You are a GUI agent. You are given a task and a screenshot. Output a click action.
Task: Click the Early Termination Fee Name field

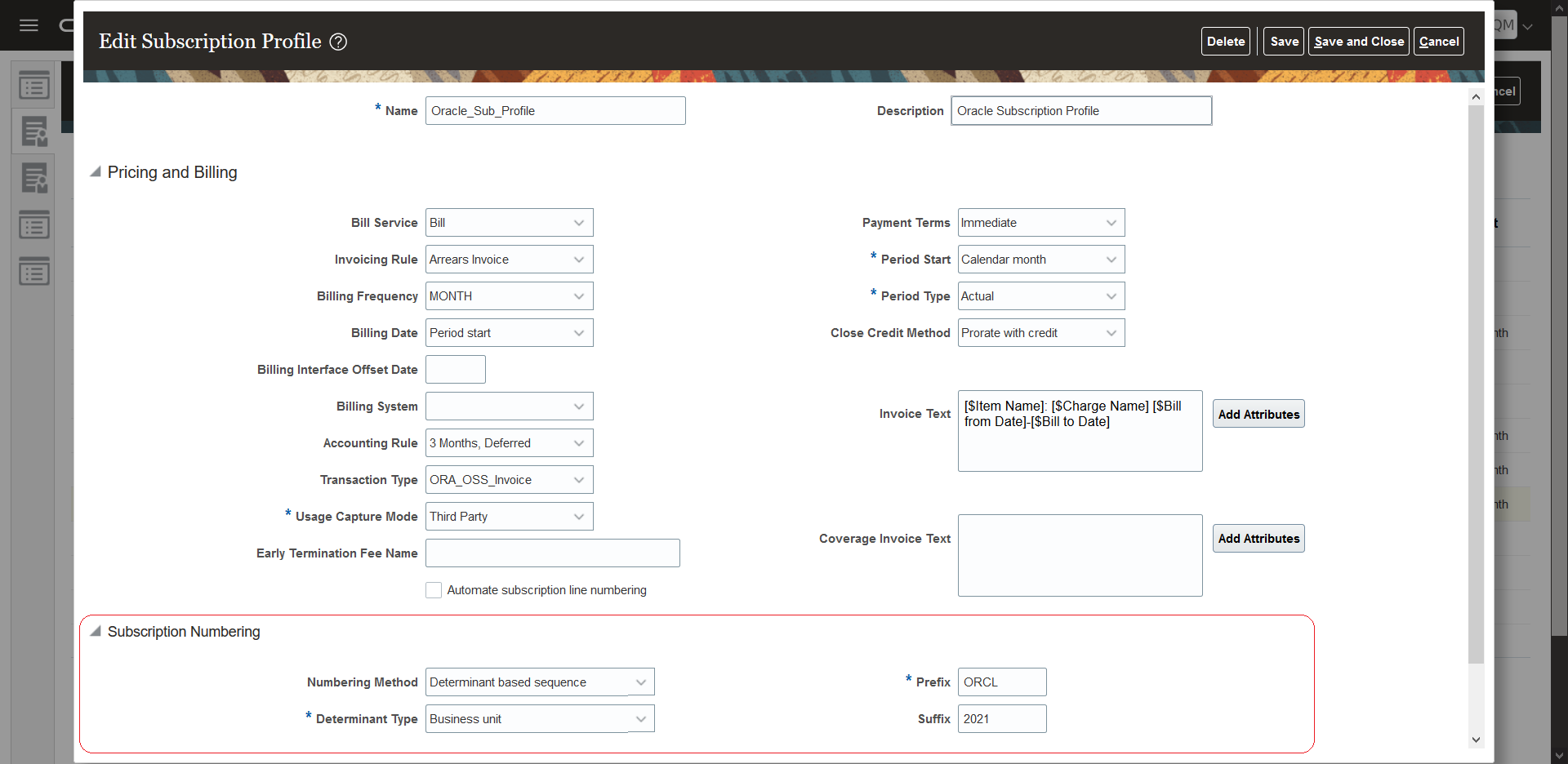pos(553,553)
